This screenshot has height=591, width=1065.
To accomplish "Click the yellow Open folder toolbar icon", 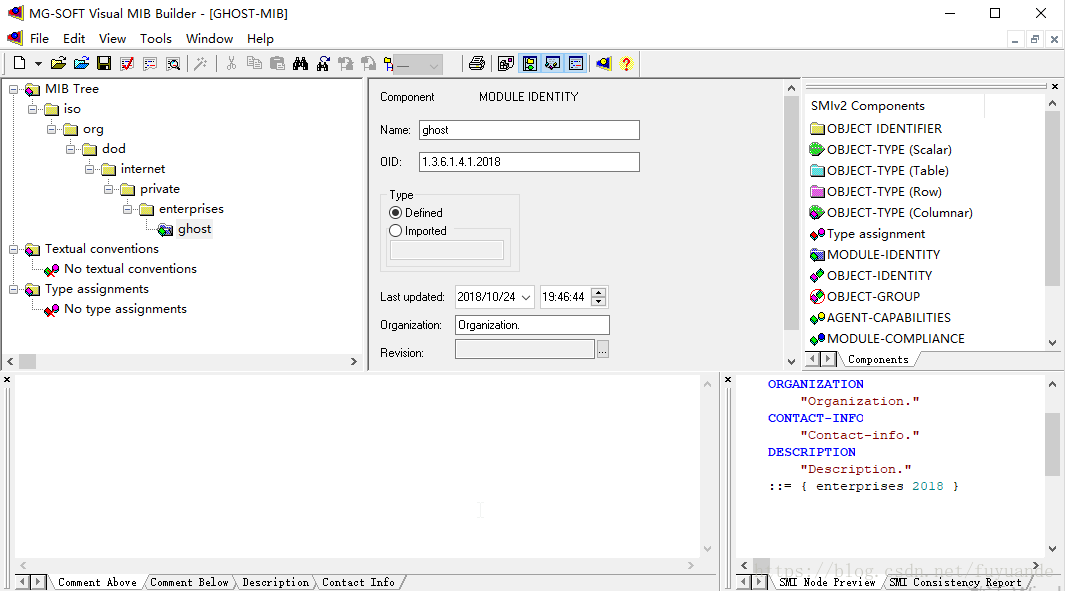I will (x=58, y=63).
